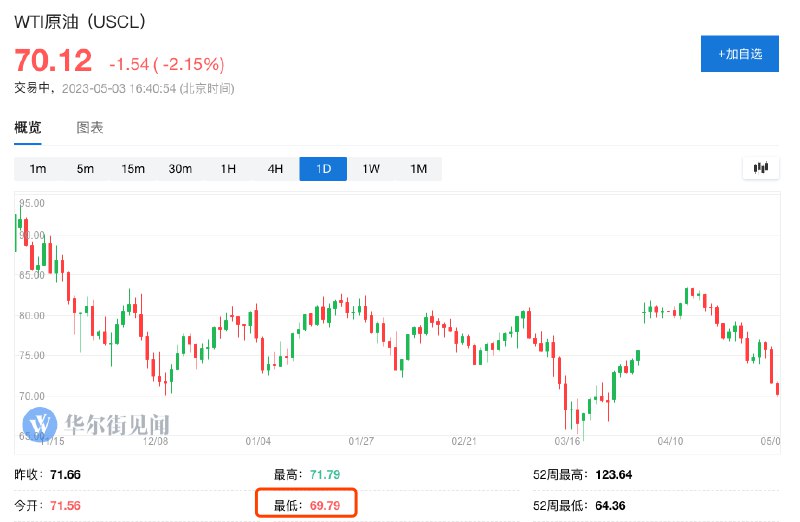The height and width of the screenshot is (522, 800).
Task: Click the 最低 value 69.79
Action: pyautogui.click(x=324, y=506)
